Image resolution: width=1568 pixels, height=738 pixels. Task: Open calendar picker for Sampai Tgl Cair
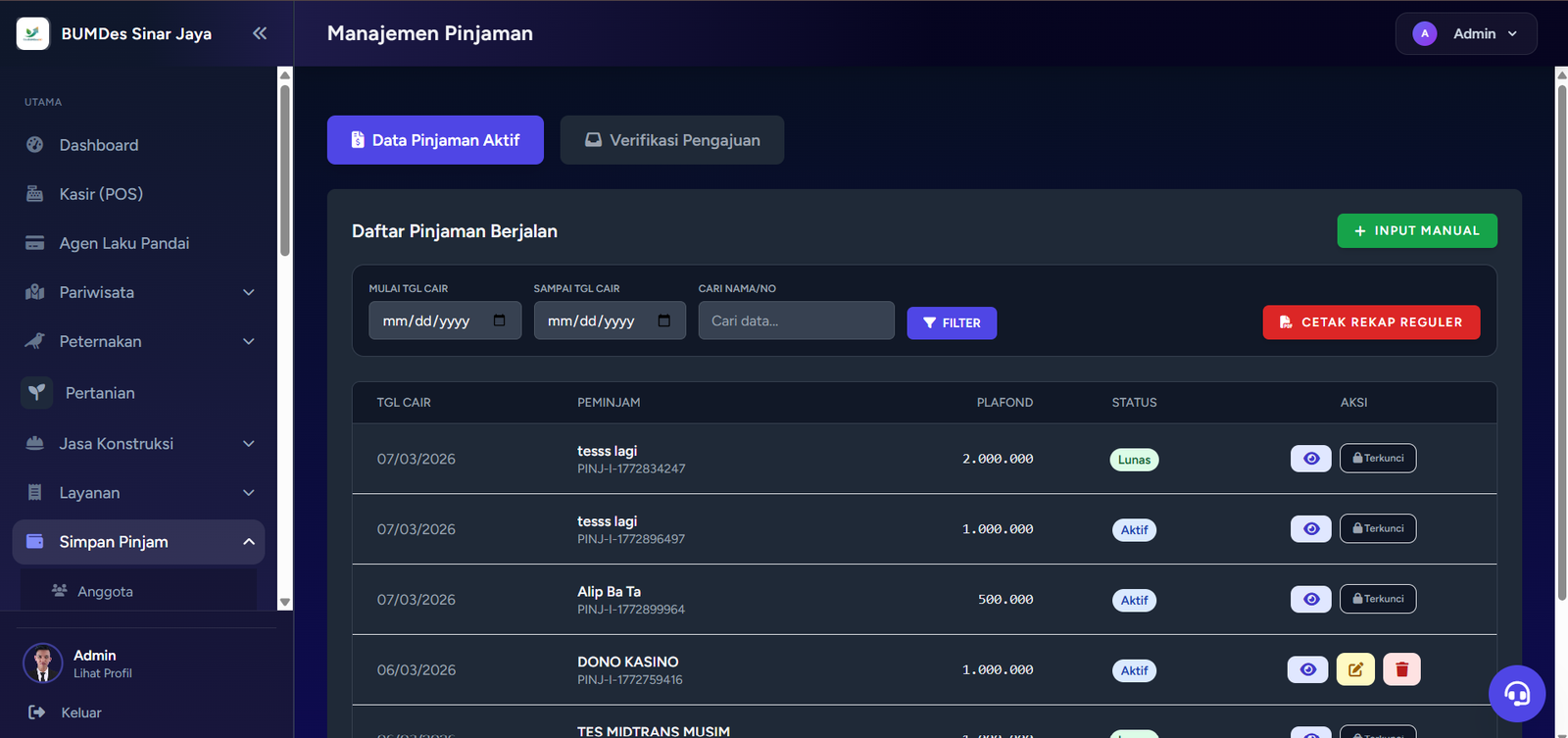click(664, 320)
